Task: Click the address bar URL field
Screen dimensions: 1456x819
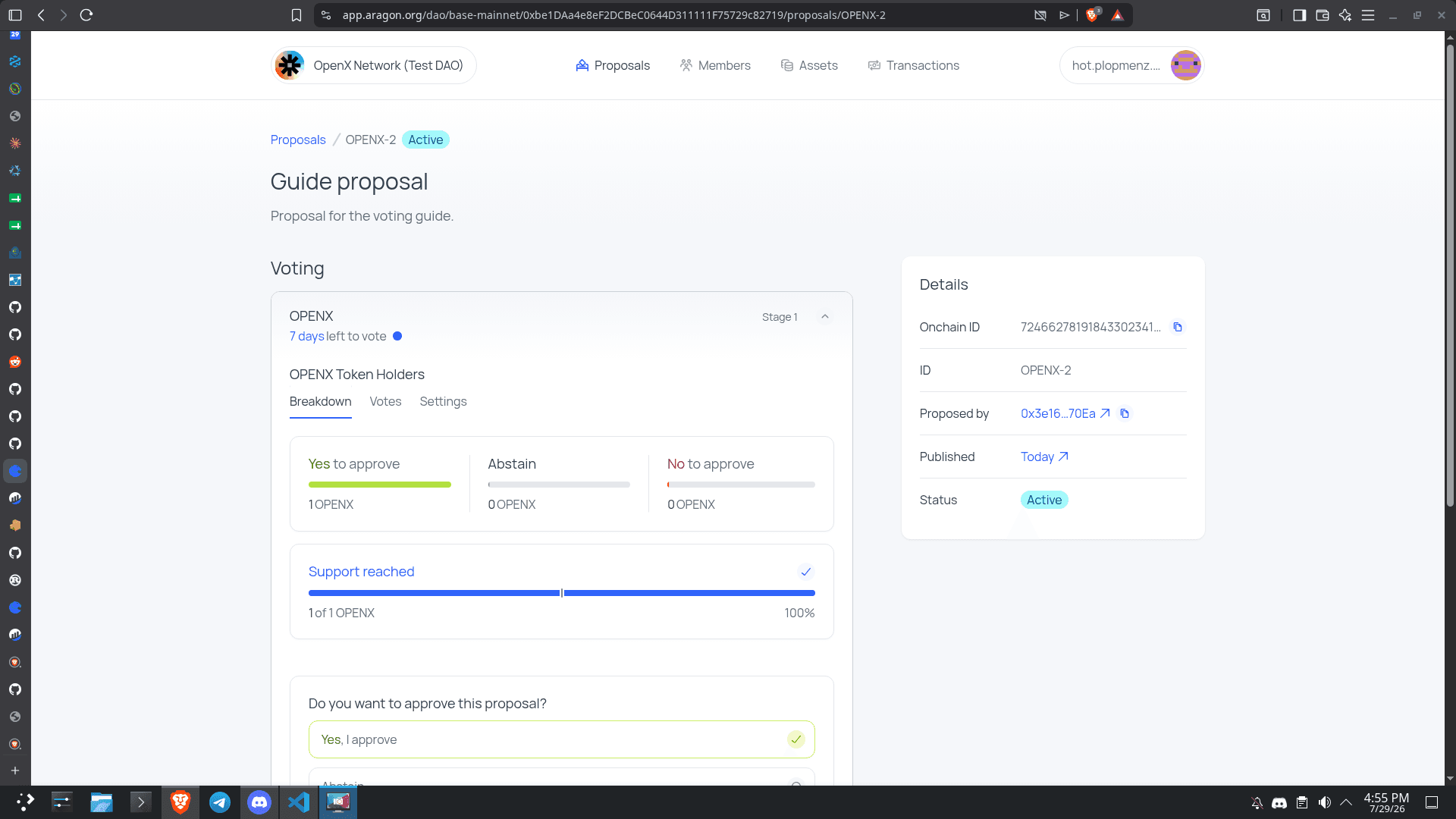Action: tap(613, 15)
